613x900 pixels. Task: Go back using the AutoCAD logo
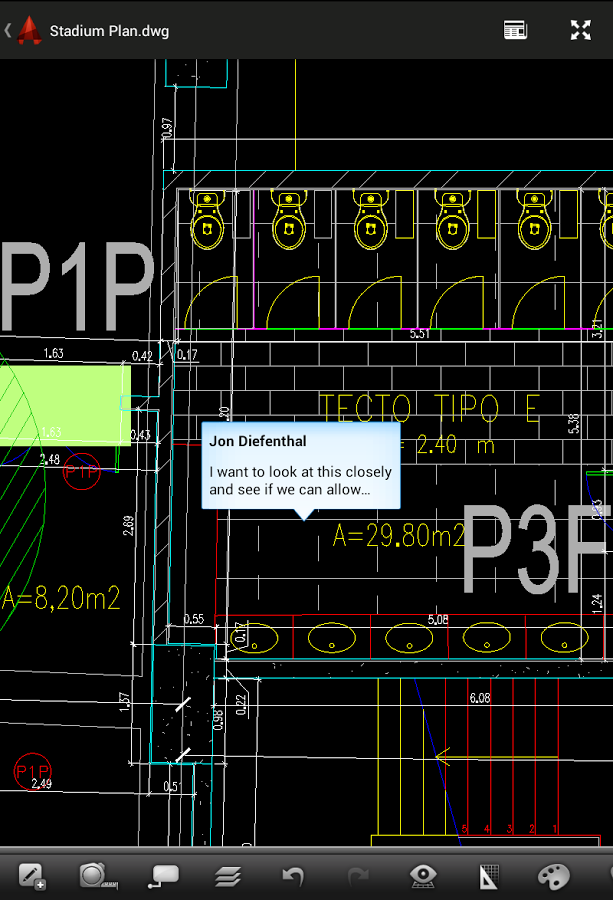point(32,30)
